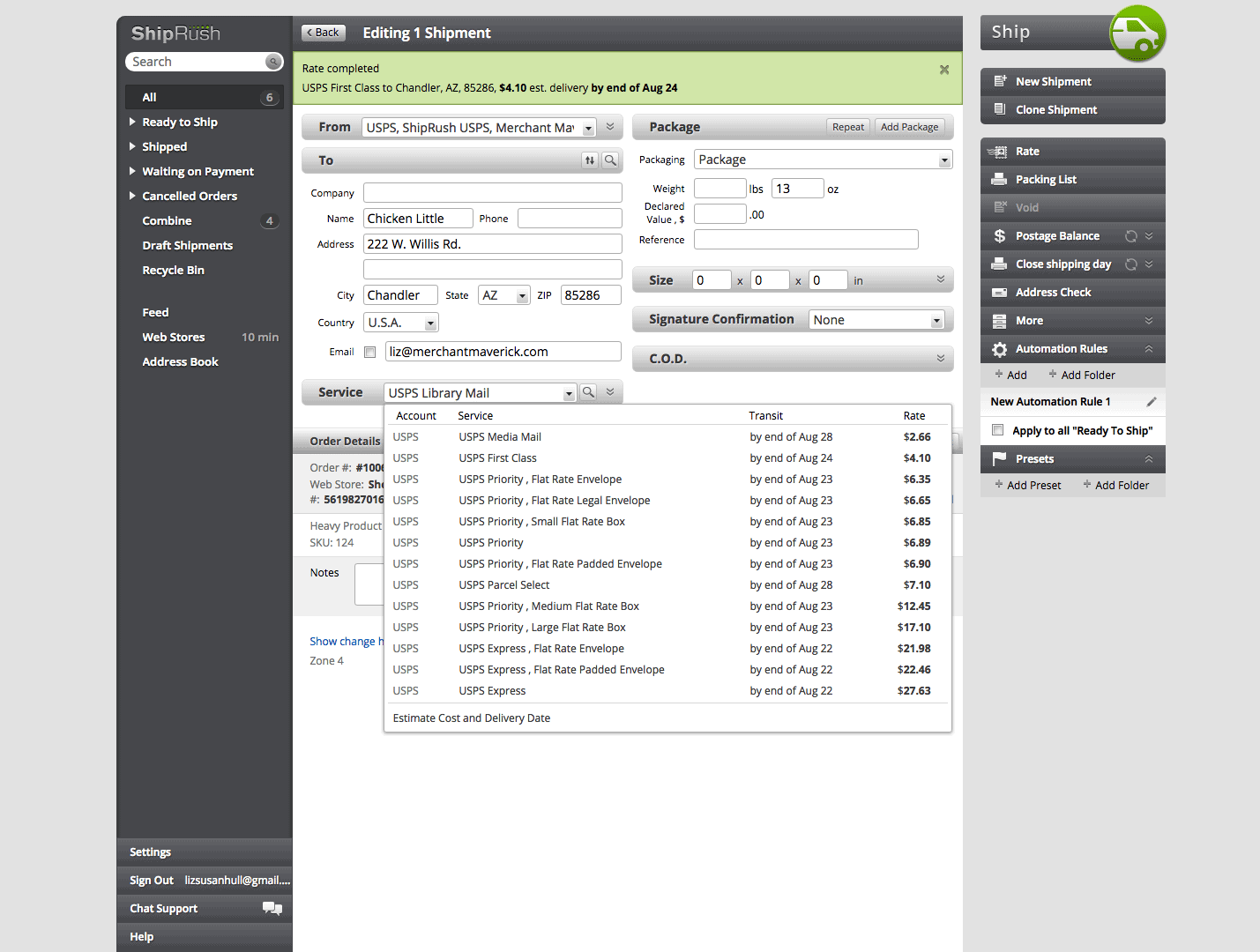Open Settings in the sidebar
This screenshot has width=1260, height=952.
[150, 852]
